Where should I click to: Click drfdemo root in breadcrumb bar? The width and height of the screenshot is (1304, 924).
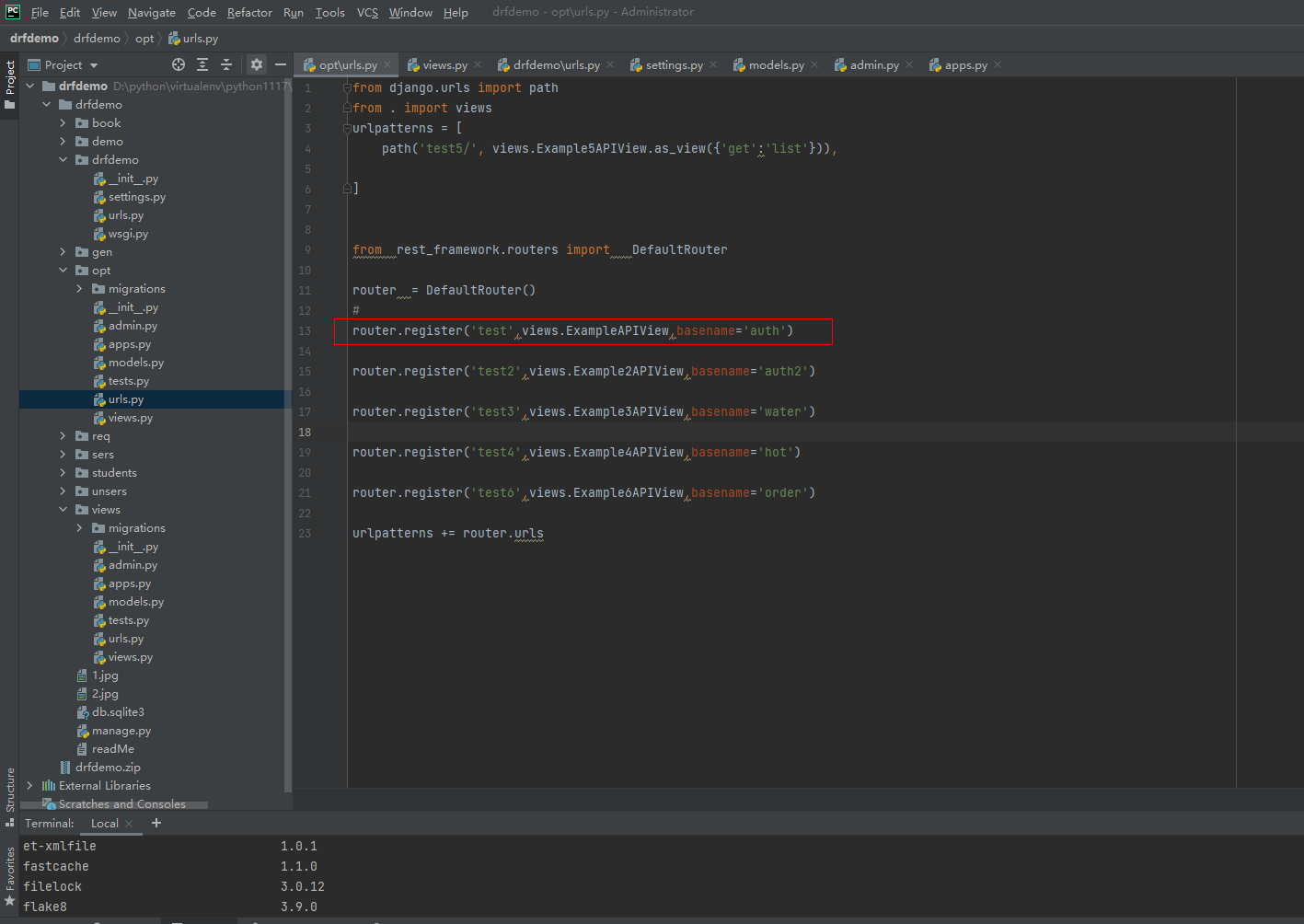coord(34,38)
